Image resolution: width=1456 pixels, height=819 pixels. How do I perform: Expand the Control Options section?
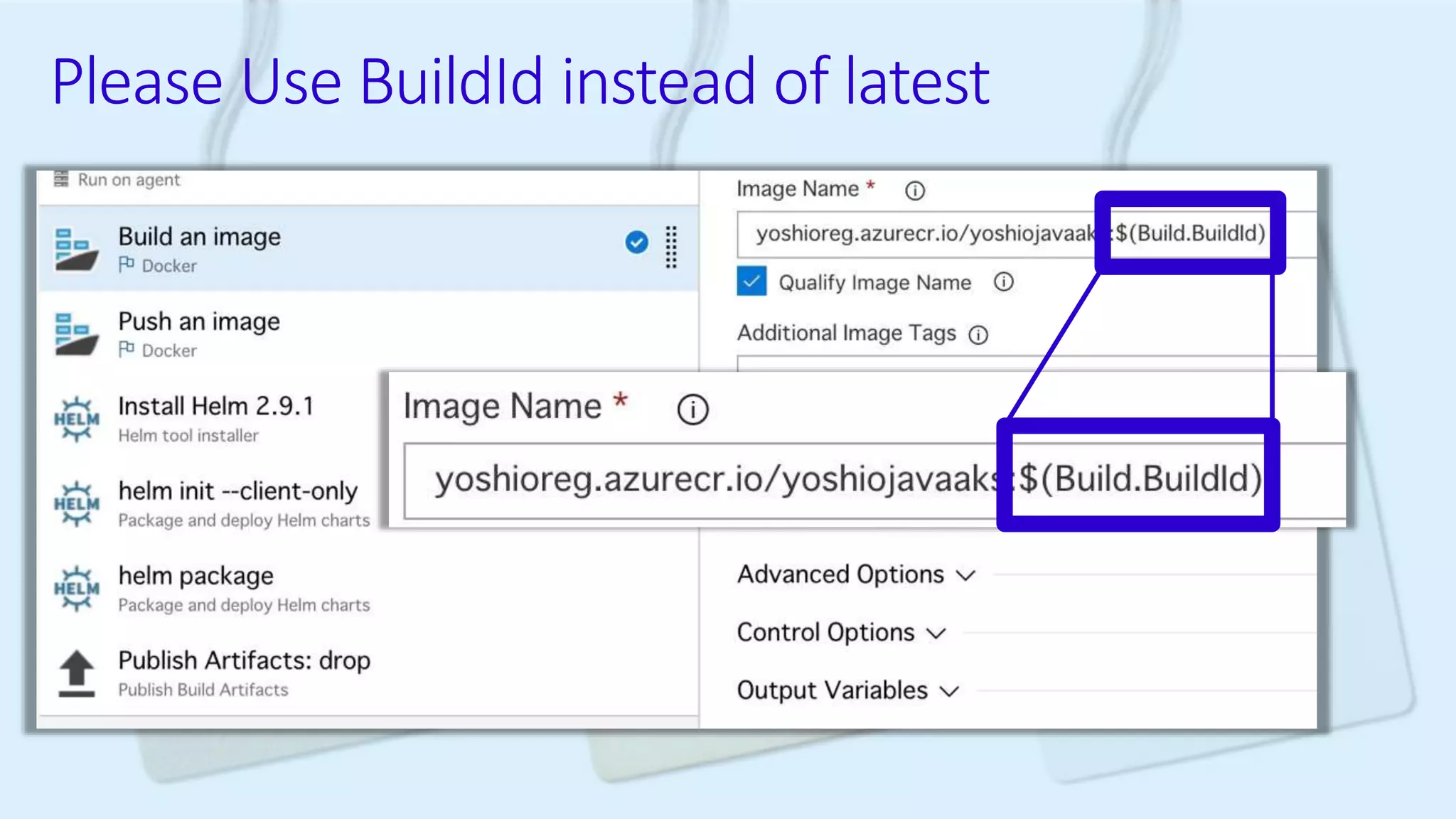(842, 632)
